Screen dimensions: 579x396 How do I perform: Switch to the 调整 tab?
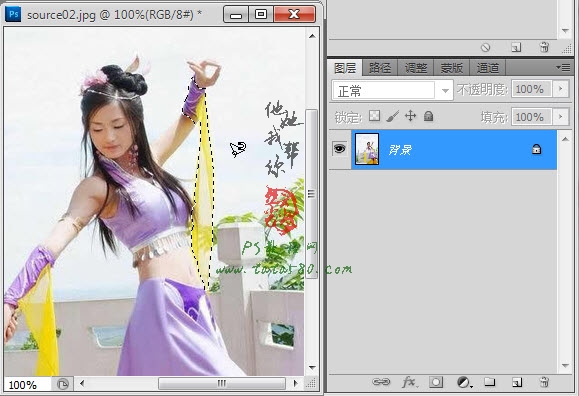tap(416, 68)
